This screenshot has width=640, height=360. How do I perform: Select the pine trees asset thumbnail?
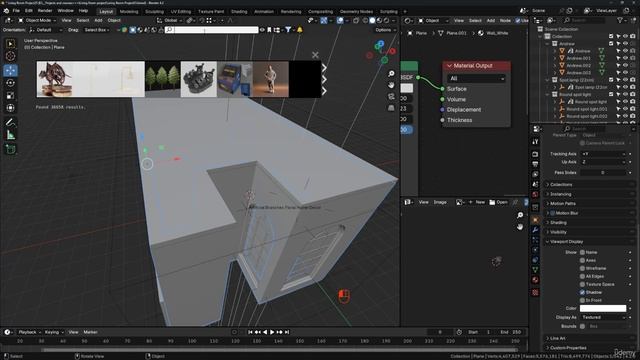pyautogui.click(x=162, y=79)
